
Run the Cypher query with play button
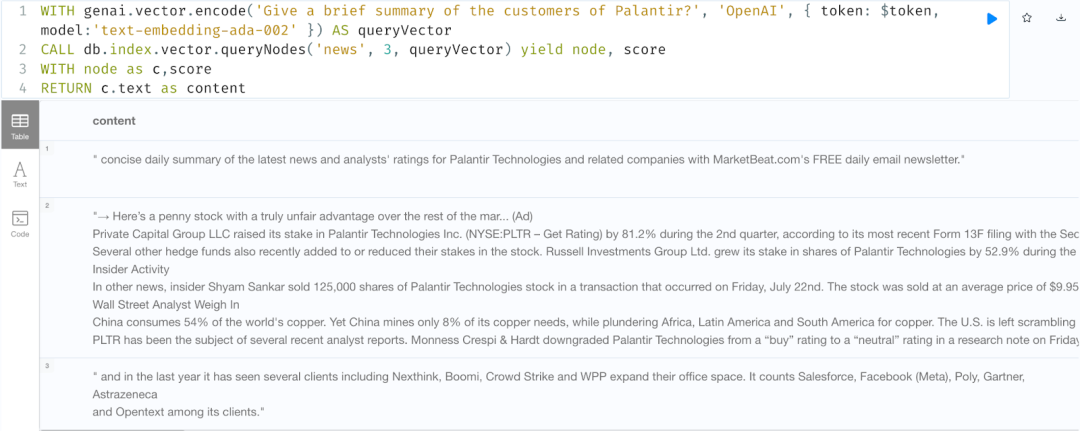coord(992,18)
